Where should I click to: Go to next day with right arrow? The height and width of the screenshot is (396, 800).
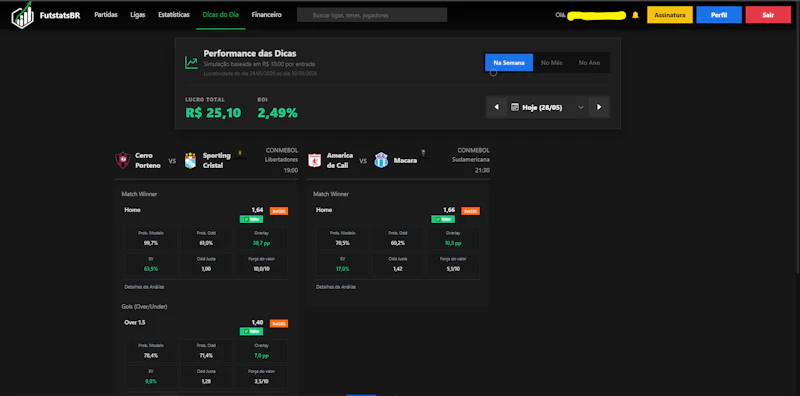(x=599, y=107)
